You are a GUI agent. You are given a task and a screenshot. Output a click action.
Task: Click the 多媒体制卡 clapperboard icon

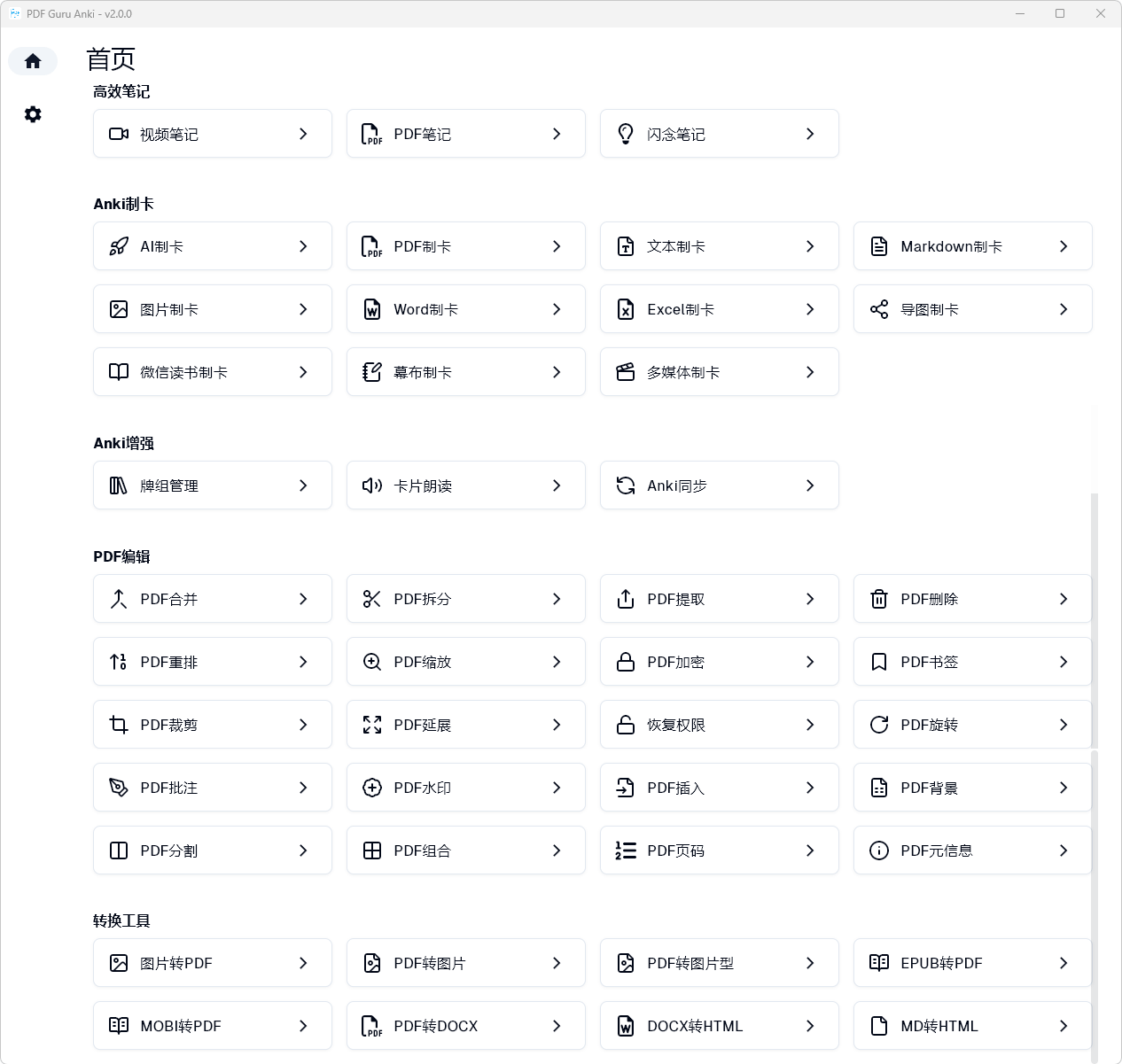pos(626,372)
